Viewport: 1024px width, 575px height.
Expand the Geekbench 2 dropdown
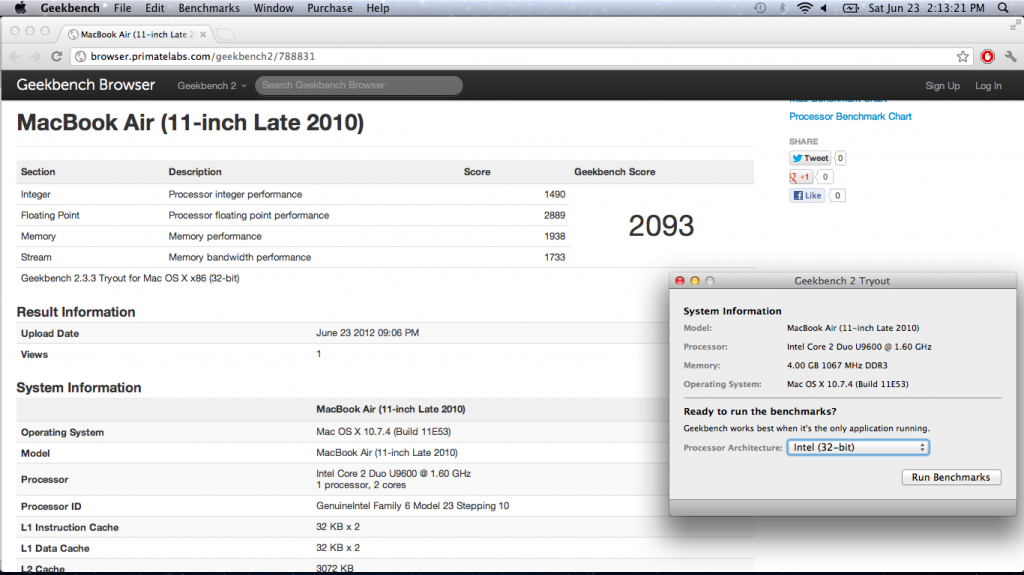coord(212,86)
